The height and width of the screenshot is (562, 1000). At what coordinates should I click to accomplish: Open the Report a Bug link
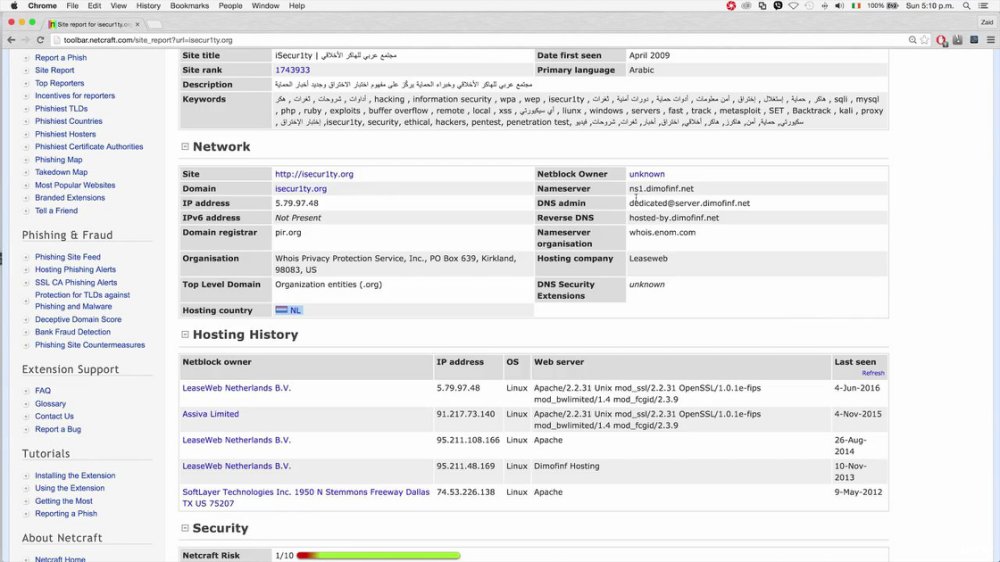click(x=58, y=429)
